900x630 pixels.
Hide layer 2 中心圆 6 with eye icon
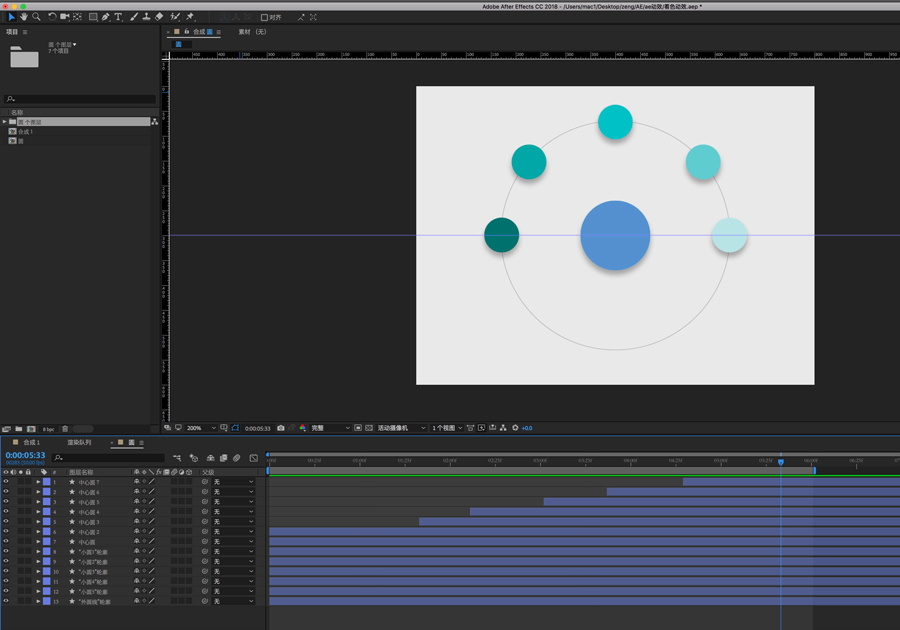(6, 492)
